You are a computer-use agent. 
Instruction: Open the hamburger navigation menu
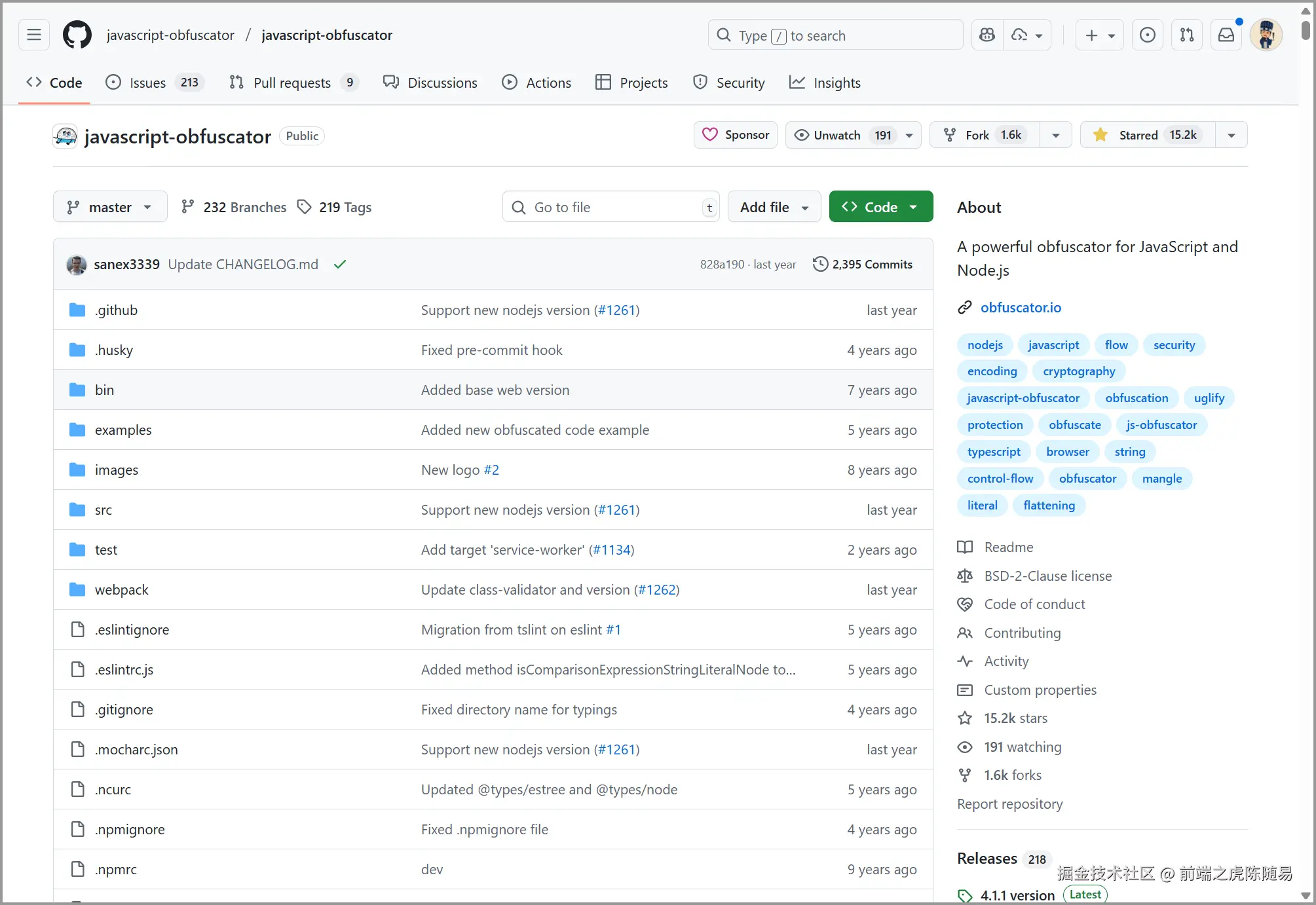pos(34,35)
